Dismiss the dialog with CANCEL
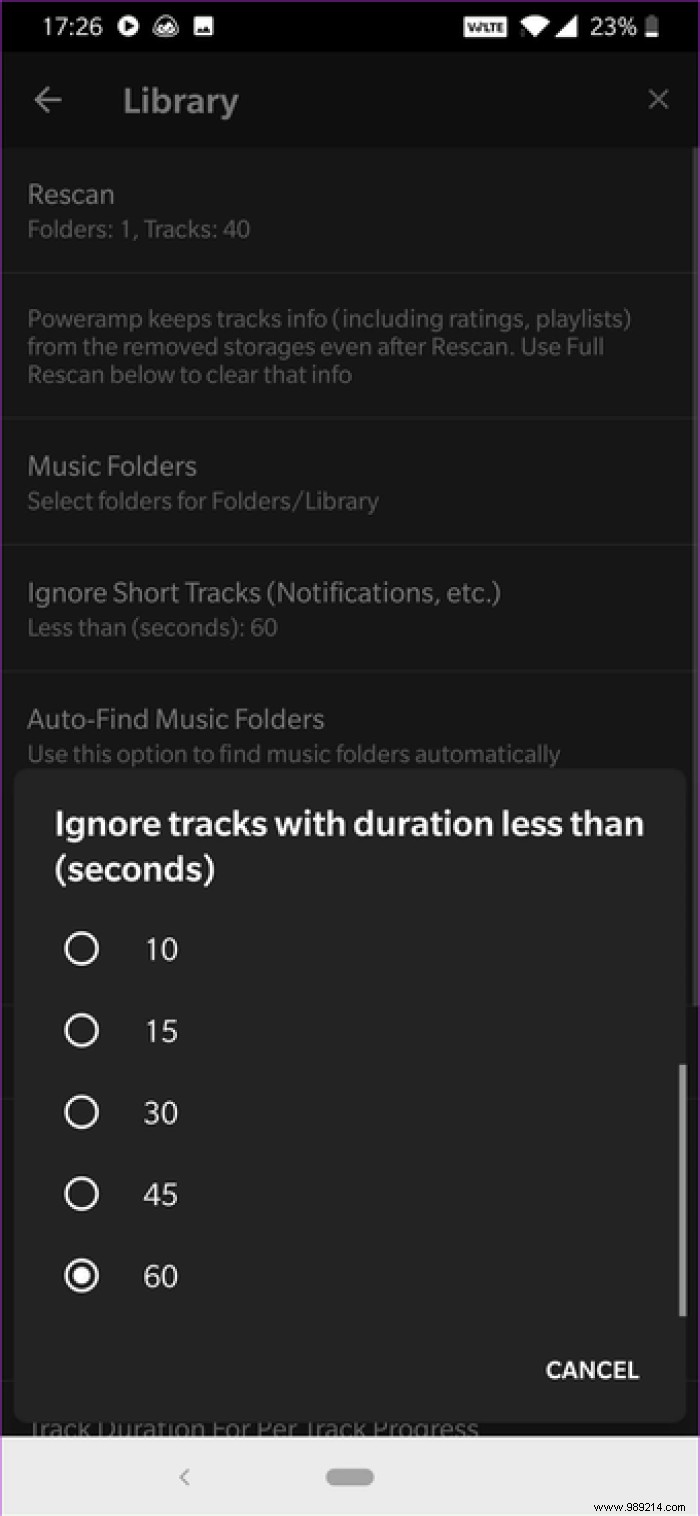Image resolution: width=700 pixels, height=1516 pixels. coord(591,1370)
